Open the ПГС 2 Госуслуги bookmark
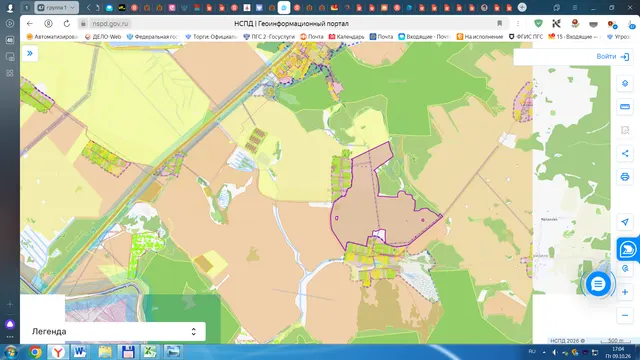This screenshot has height=360, width=640. tap(269, 36)
